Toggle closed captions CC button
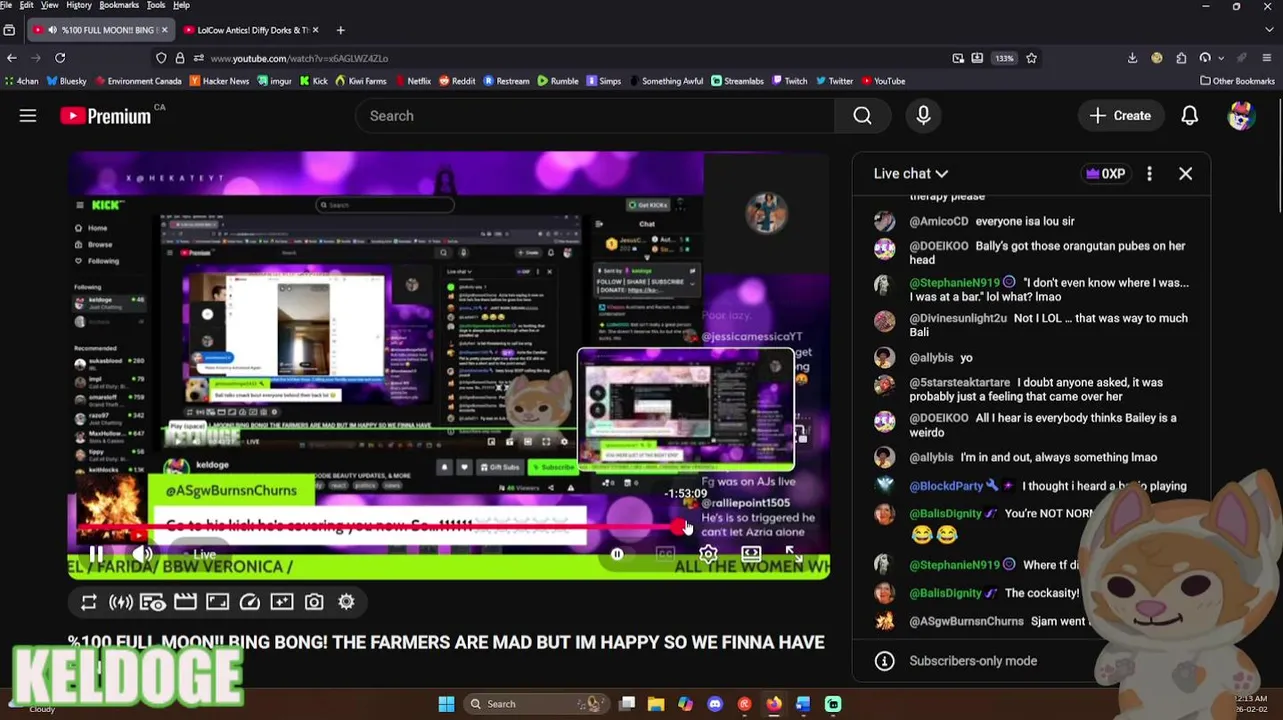 pyautogui.click(x=665, y=554)
